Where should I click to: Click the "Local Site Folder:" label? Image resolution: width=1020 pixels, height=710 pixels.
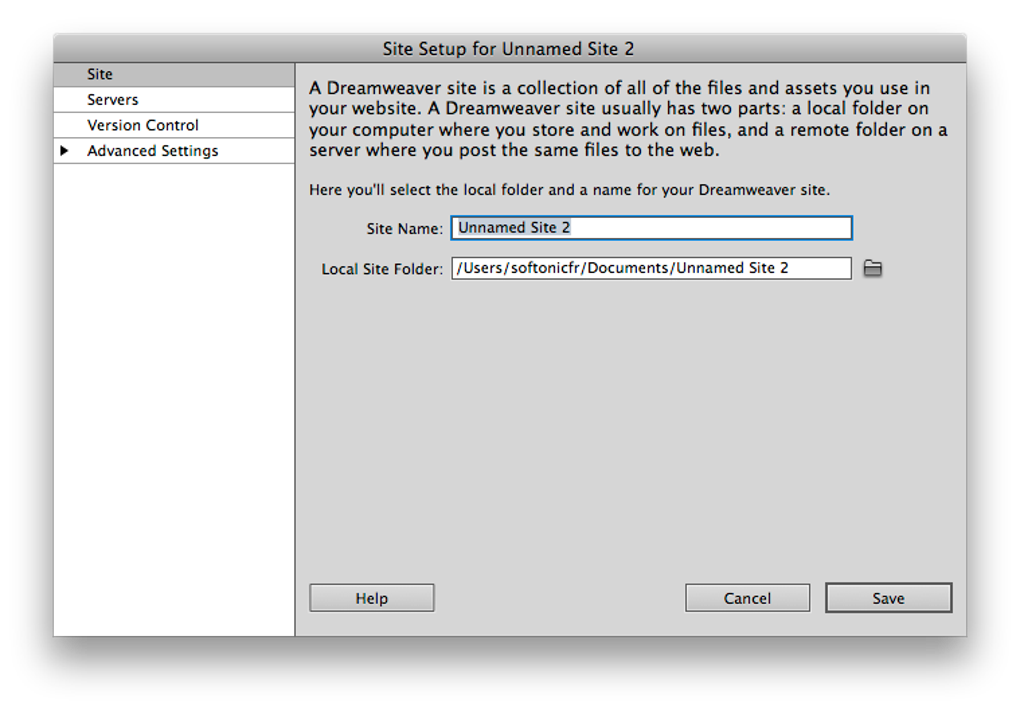point(382,269)
